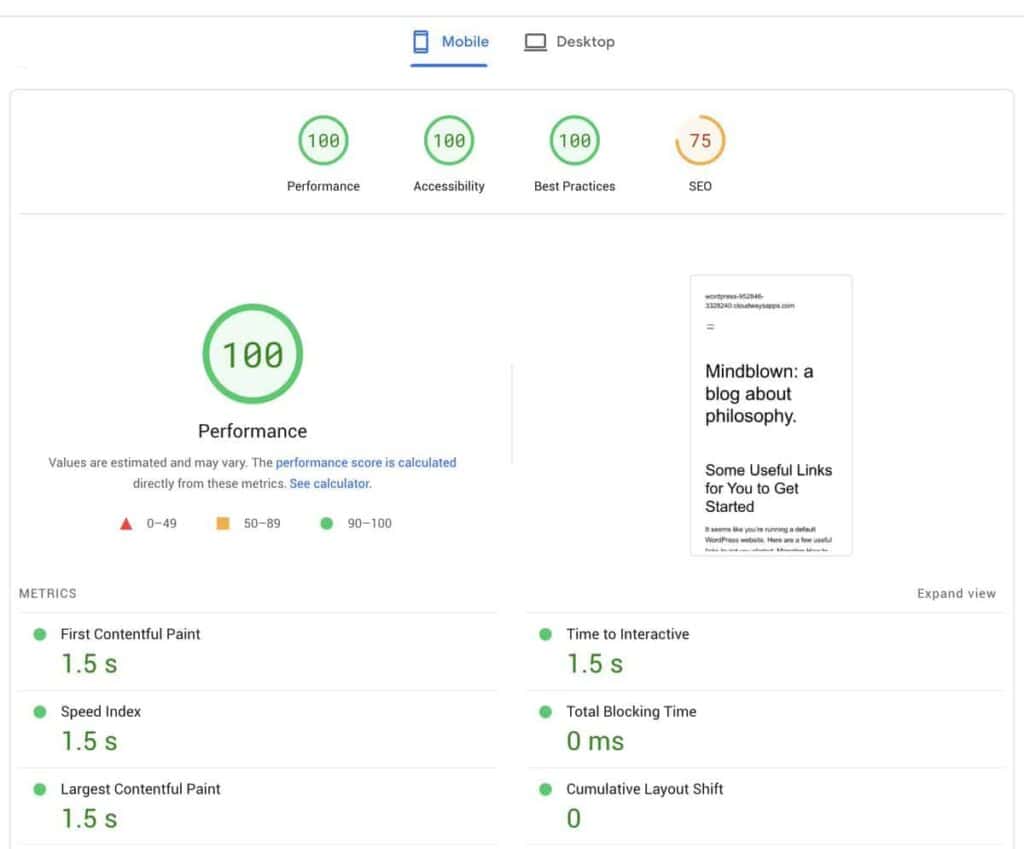Screen dimensions: 1024x849
Task: Select the Cumulative Layout Shift metric
Action: (x=644, y=789)
